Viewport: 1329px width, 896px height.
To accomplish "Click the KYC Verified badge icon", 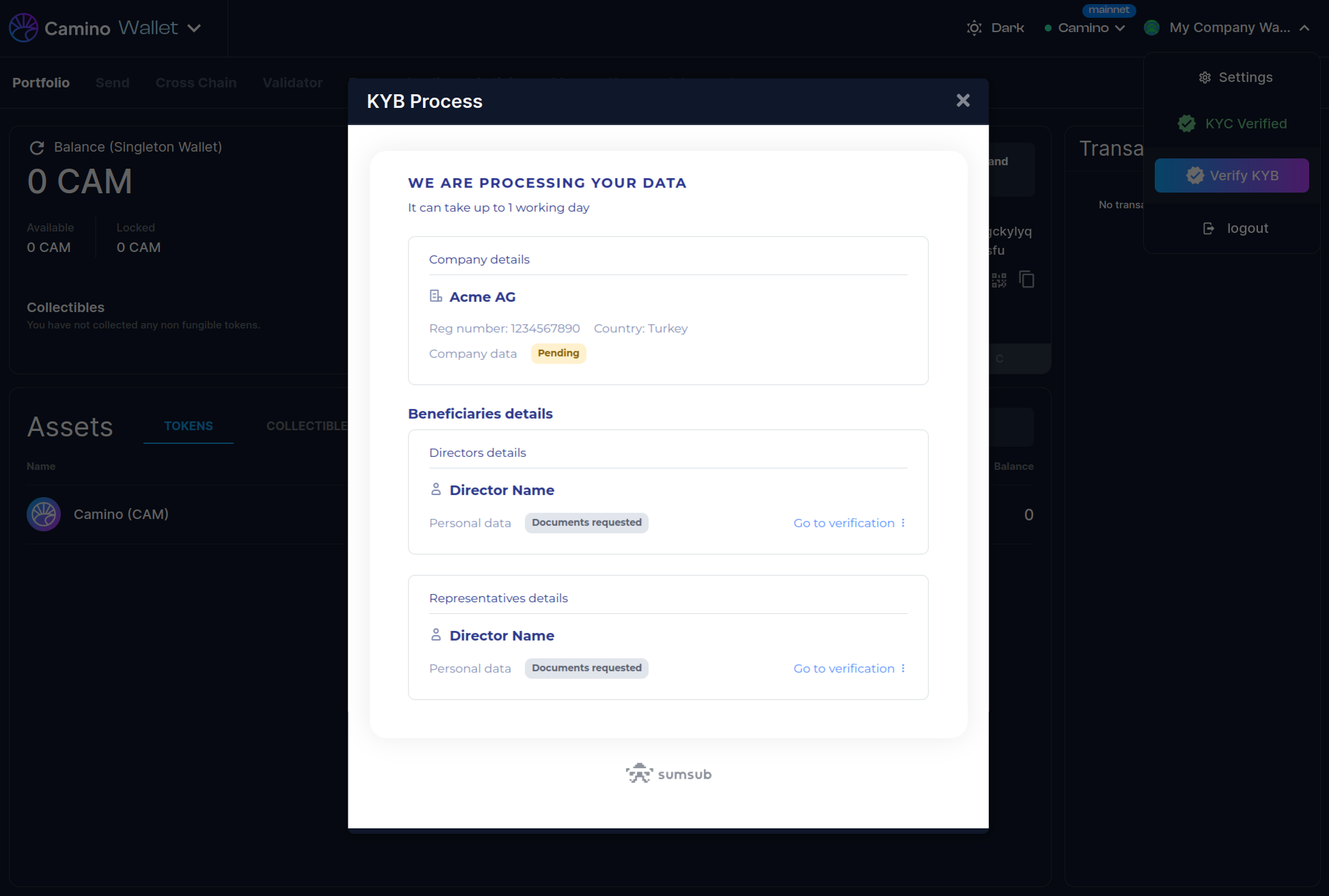I will (1187, 124).
